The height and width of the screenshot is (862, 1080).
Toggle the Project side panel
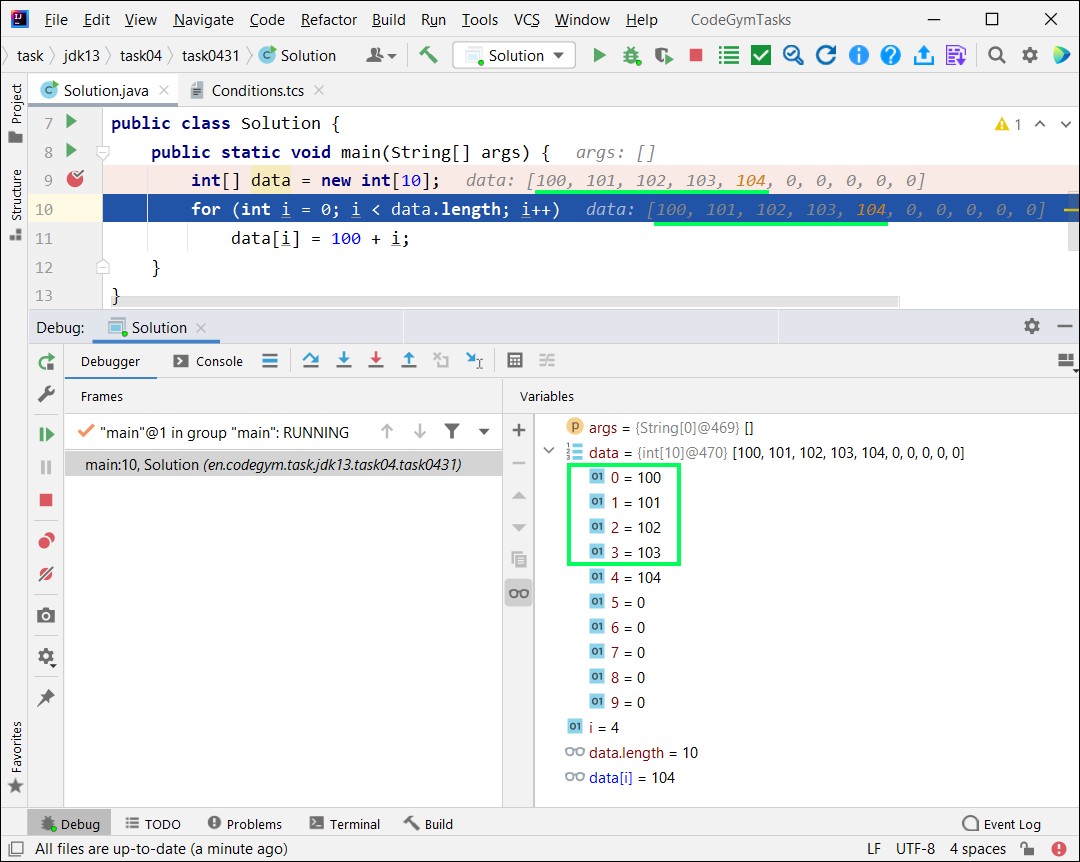[x=15, y=113]
